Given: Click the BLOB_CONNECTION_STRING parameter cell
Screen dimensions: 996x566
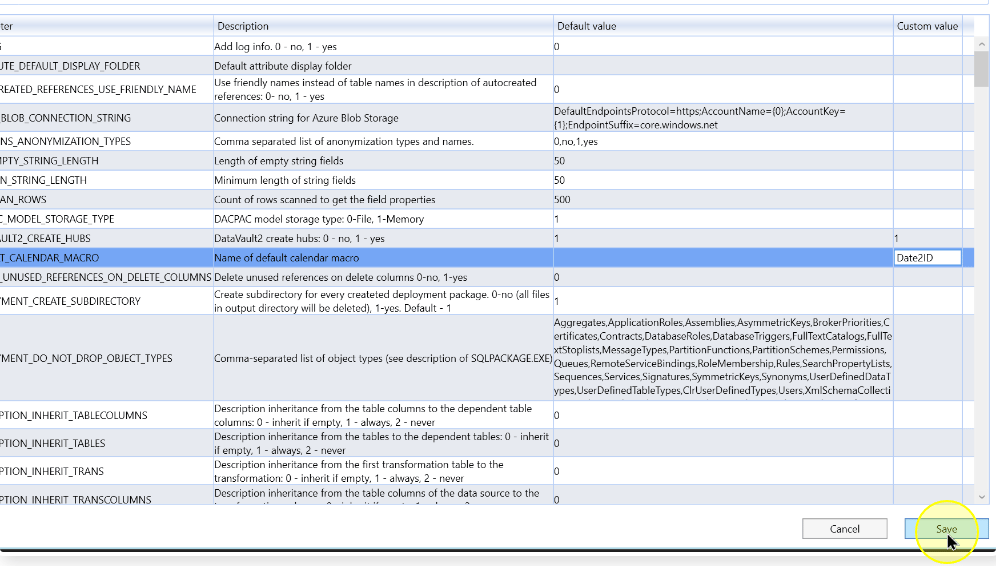Looking at the screenshot, I should [x=106, y=118].
